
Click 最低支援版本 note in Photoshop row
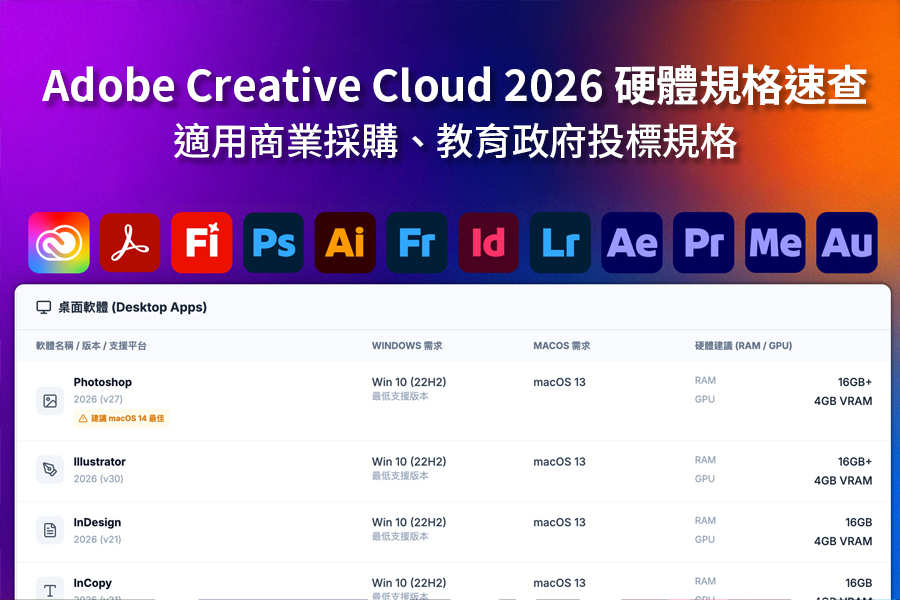coord(400,396)
